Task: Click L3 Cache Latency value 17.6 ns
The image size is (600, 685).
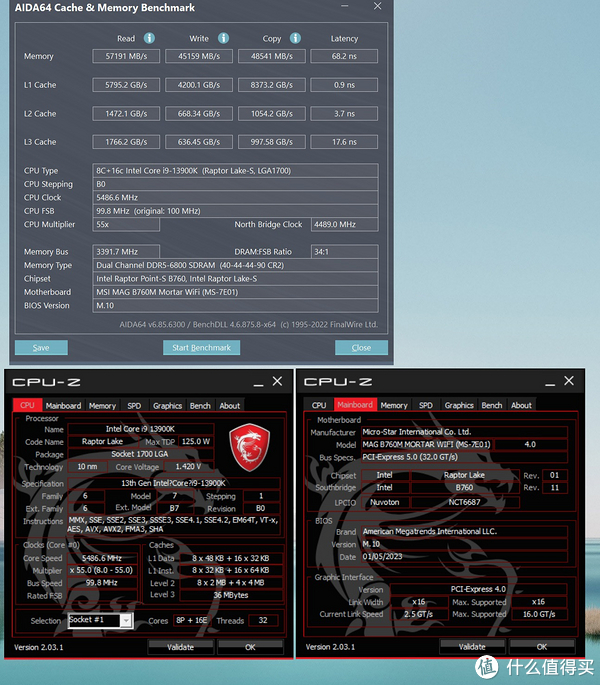Action: tap(344, 142)
